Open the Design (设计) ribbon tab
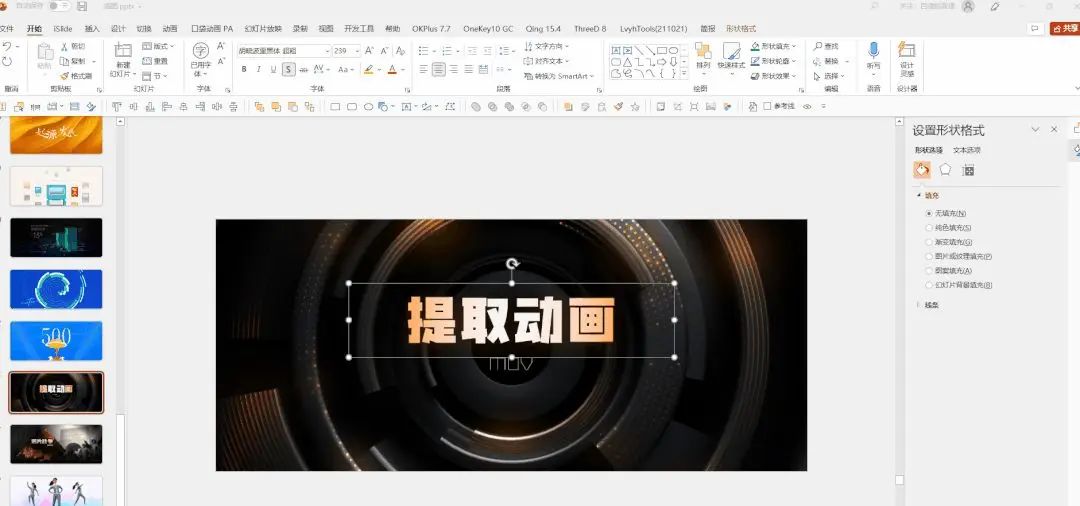The width and height of the screenshot is (1080, 506). (x=118, y=29)
